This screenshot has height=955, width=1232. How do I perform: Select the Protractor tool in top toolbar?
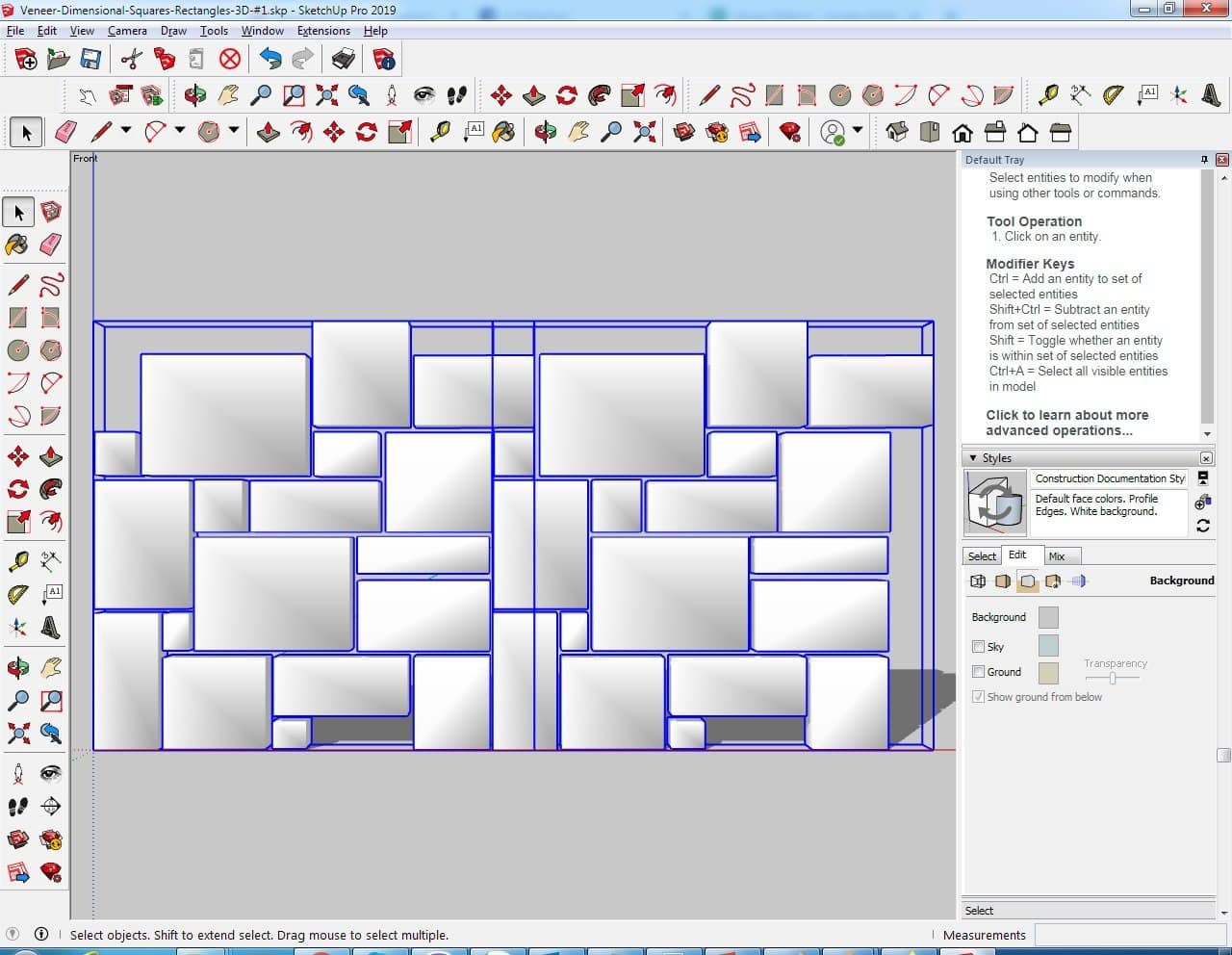(1114, 94)
